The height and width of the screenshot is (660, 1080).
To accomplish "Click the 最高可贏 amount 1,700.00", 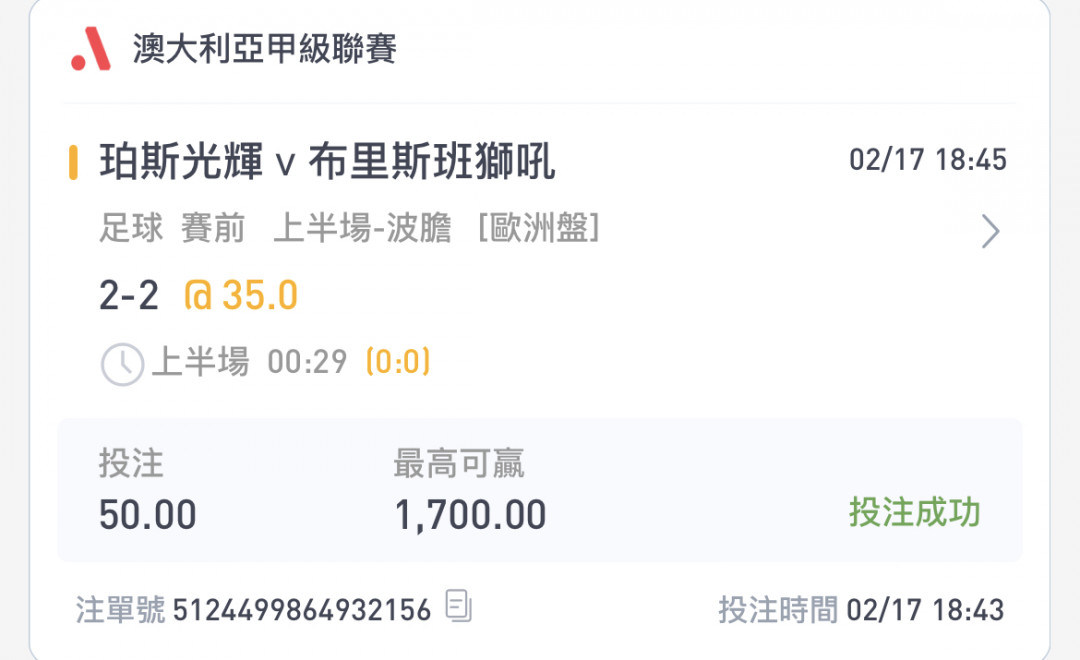I will [470, 515].
